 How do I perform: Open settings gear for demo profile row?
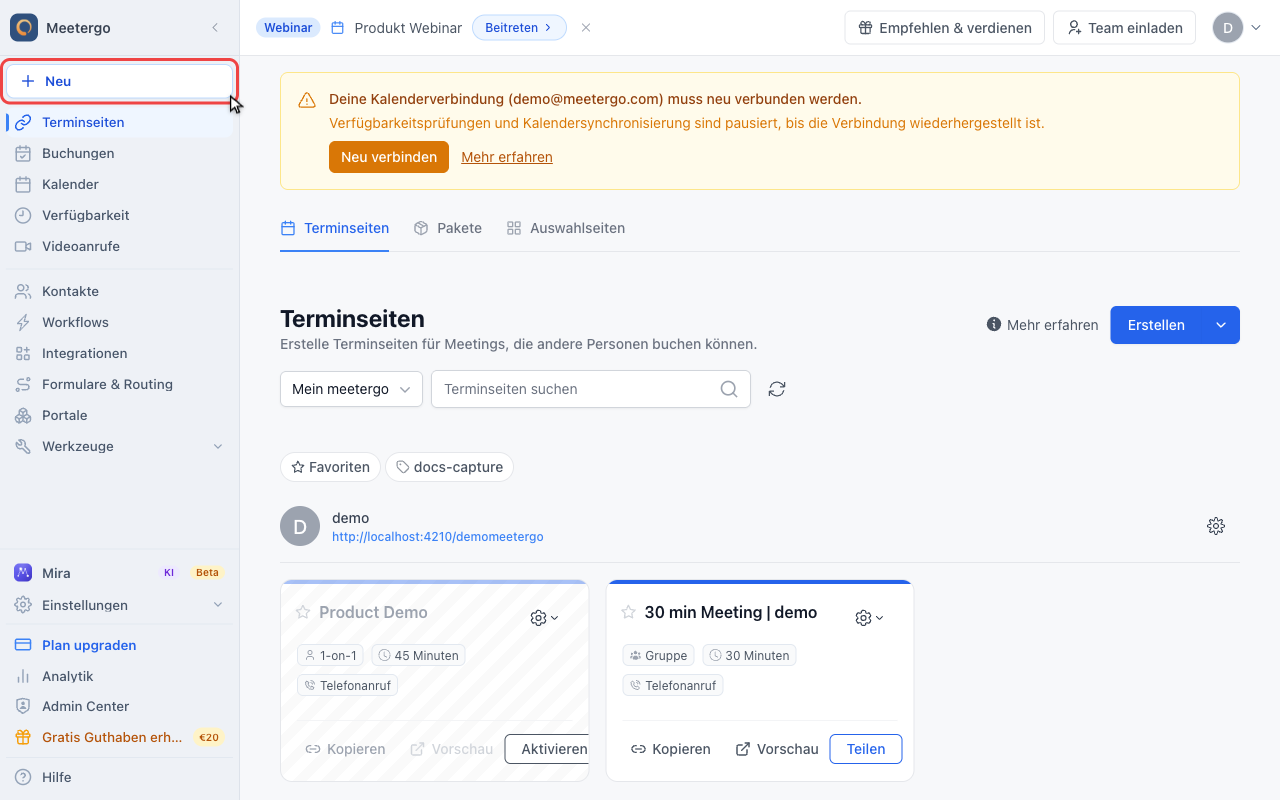point(1216,526)
